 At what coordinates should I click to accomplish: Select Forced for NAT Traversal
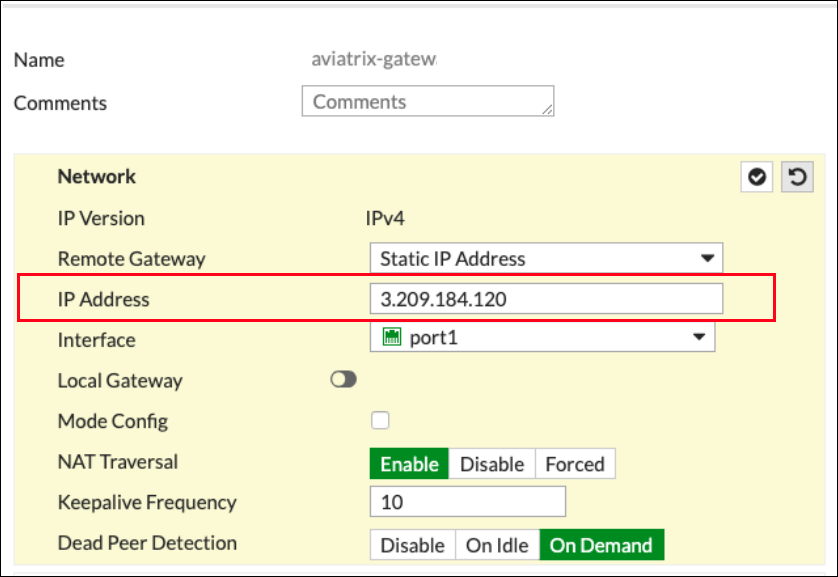coord(574,464)
